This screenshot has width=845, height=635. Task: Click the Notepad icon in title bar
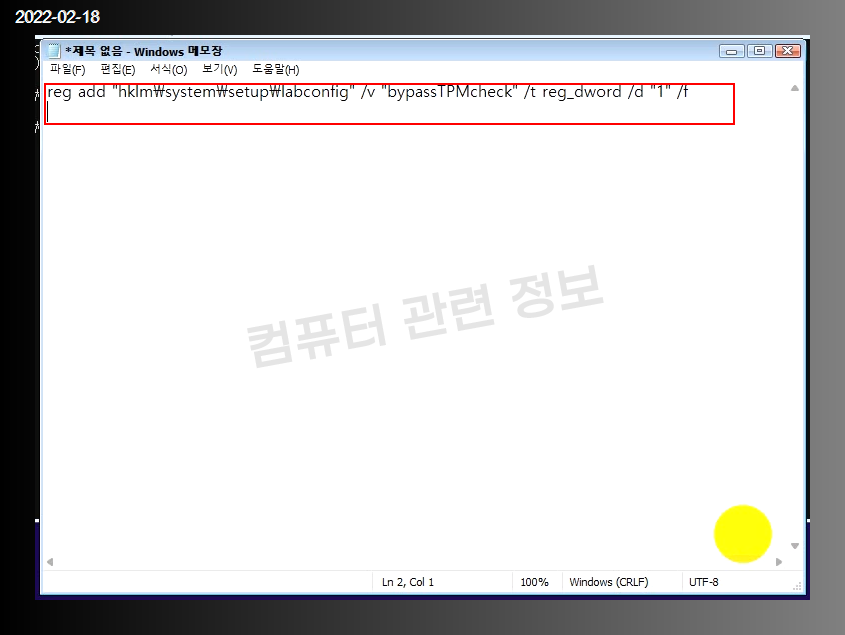[x=54, y=51]
